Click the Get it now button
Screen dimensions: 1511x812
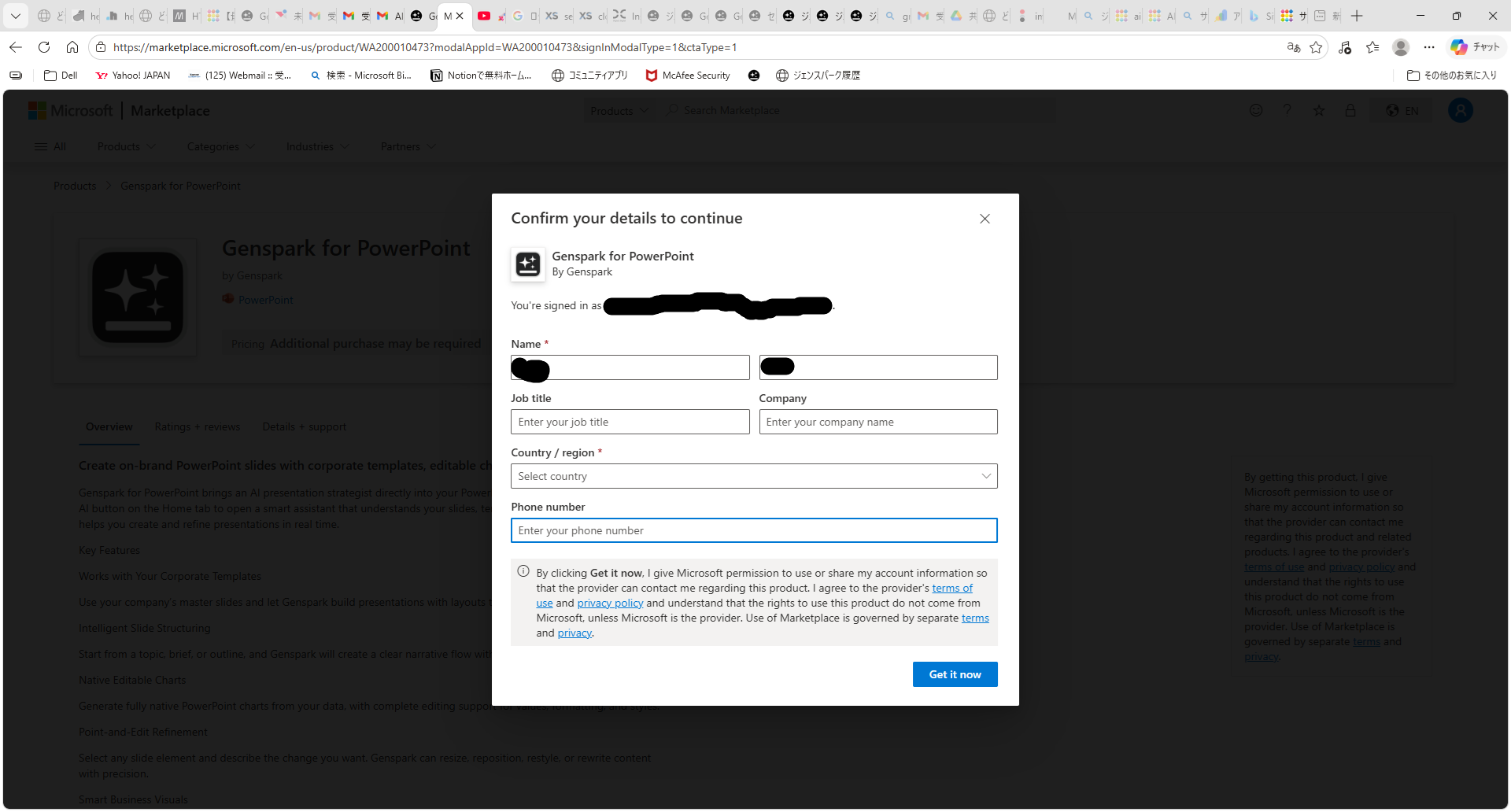tap(955, 674)
